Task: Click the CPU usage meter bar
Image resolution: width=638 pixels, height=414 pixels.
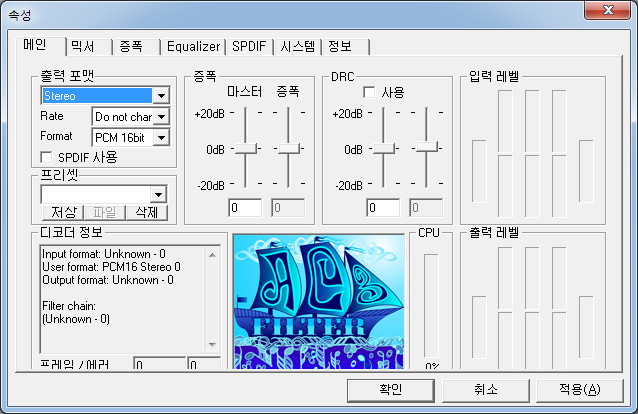Action: tap(431, 306)
